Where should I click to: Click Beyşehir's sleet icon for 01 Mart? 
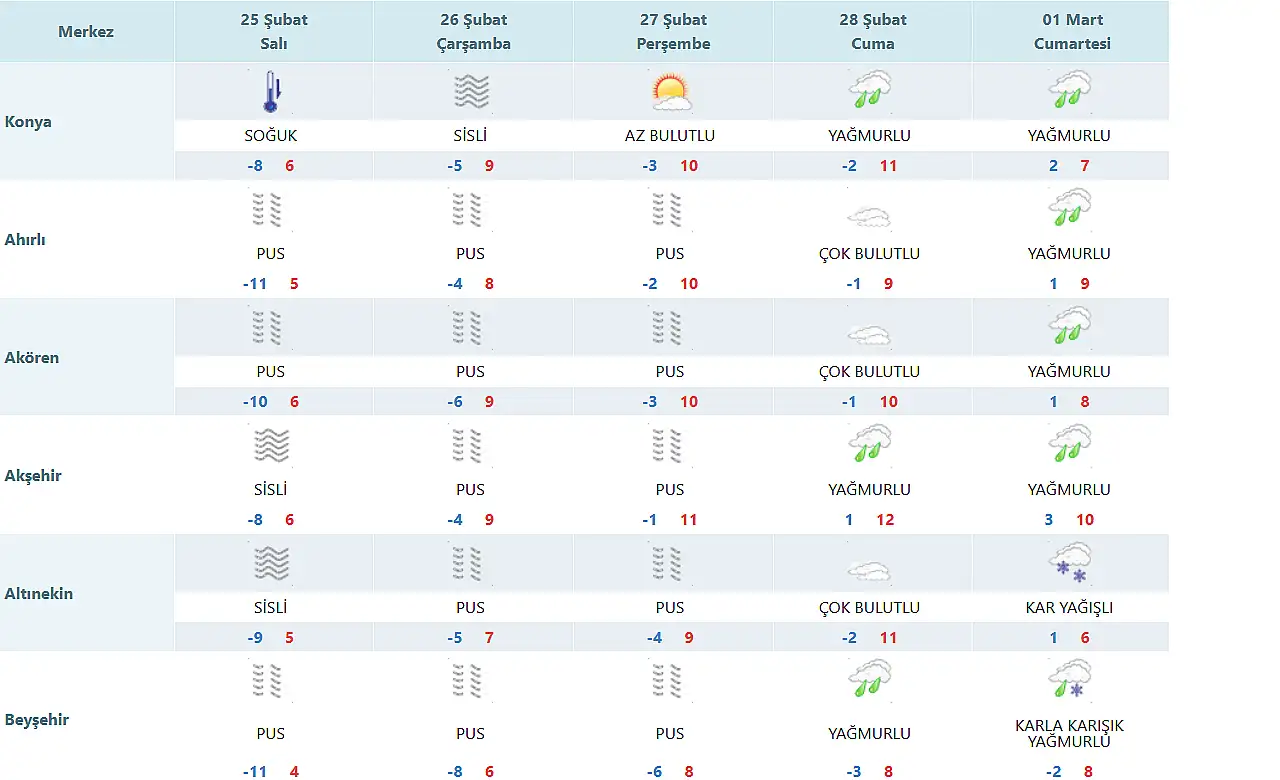pos(1069,680)
